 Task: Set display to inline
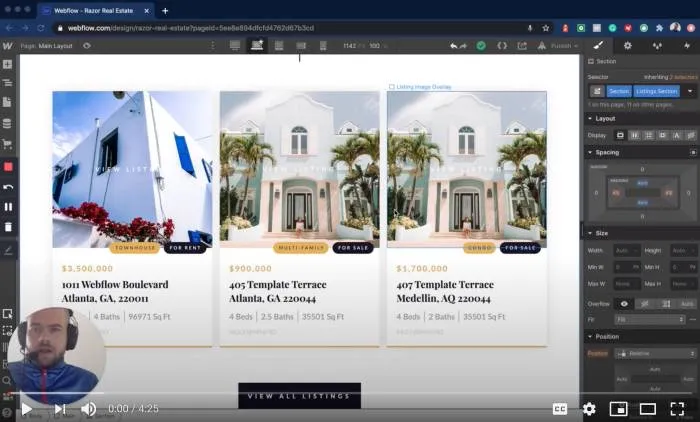pyautogui.click(x=677, y=135)
